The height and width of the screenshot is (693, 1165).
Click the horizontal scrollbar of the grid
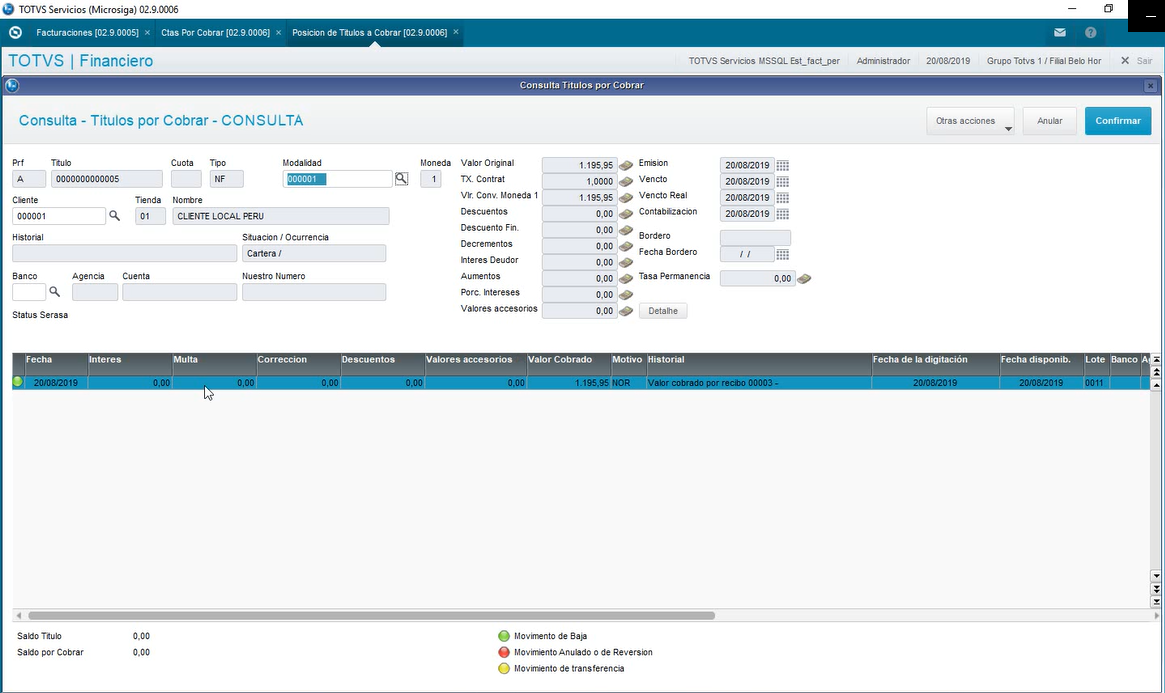371,616
